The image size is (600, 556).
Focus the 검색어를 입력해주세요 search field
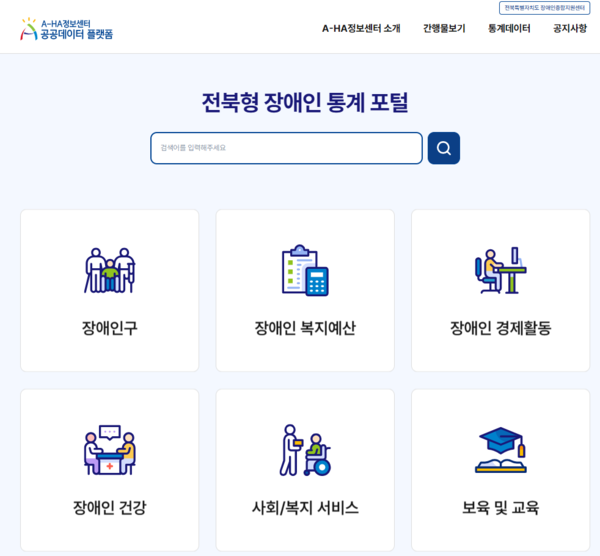click(287, 148)
